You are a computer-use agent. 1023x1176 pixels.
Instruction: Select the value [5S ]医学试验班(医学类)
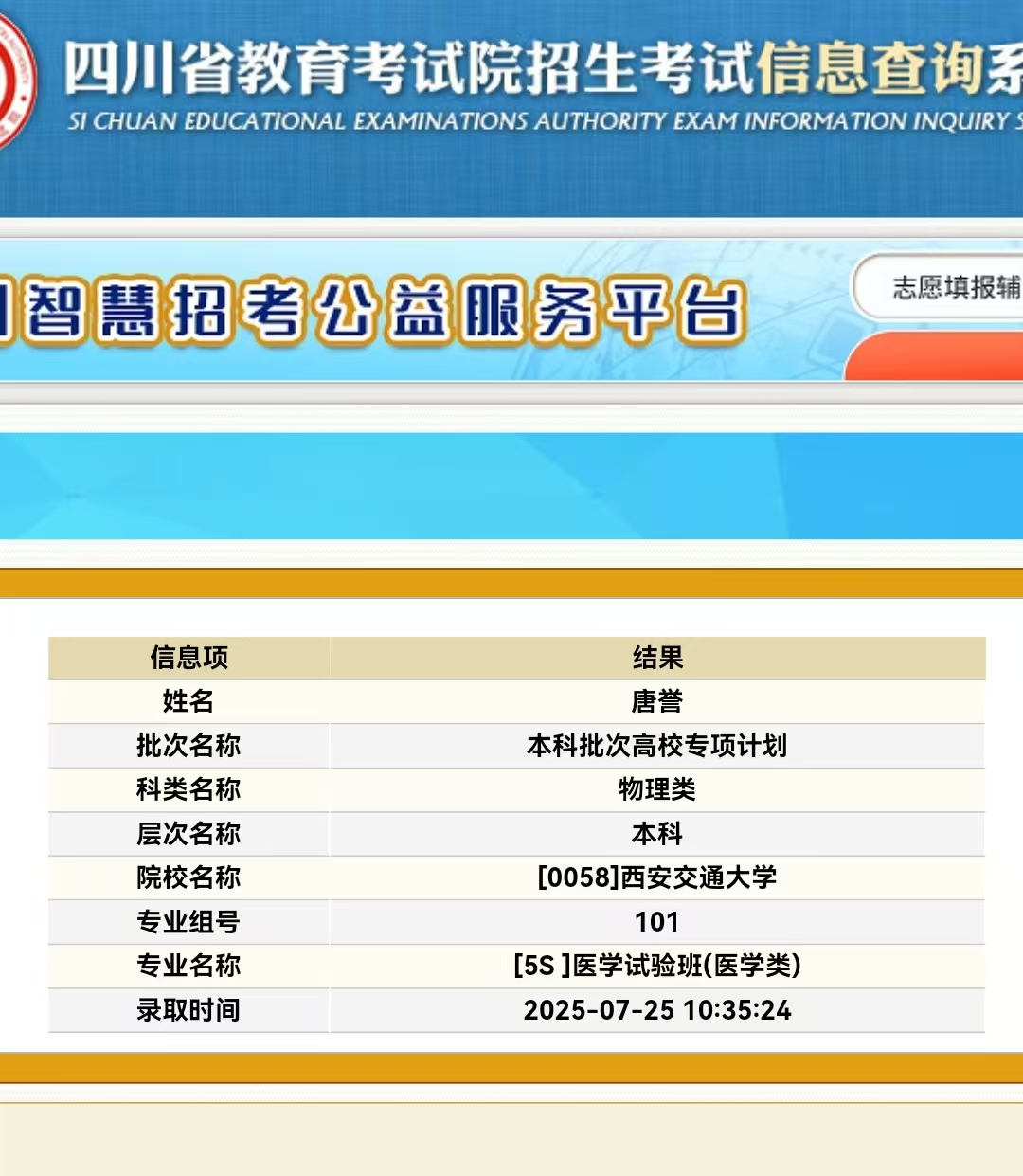coord(657,966)
